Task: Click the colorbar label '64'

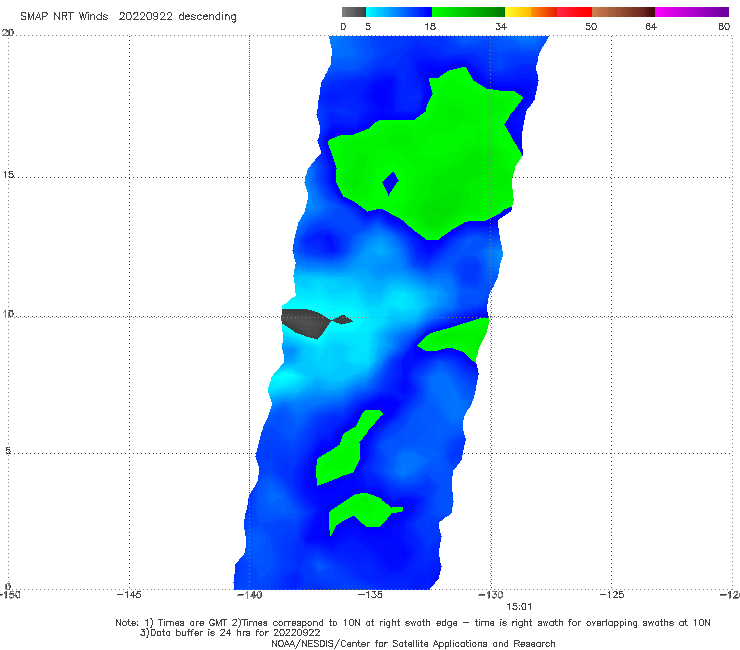Action: 651,27
